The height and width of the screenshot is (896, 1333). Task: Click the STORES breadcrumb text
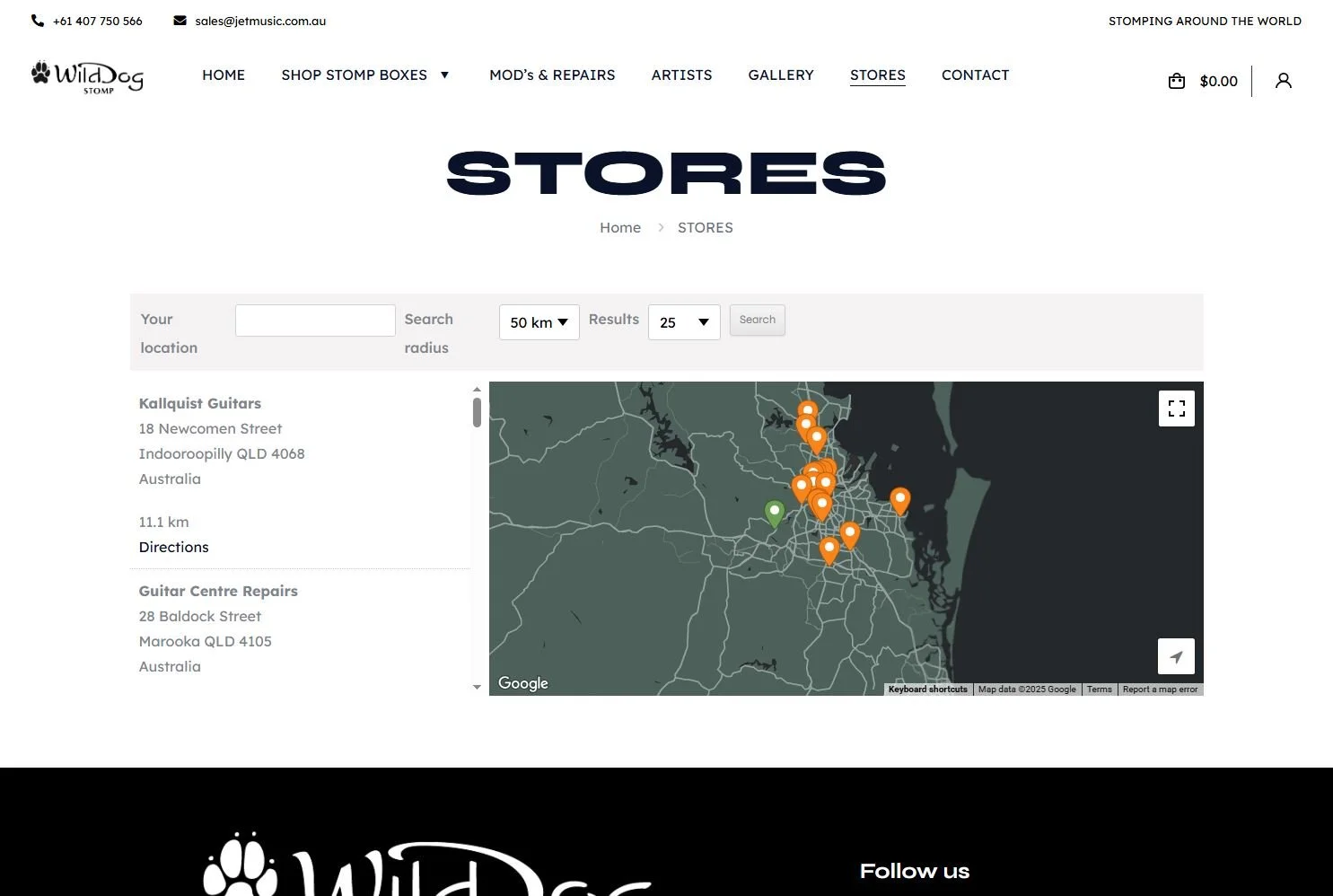point(706,227)
